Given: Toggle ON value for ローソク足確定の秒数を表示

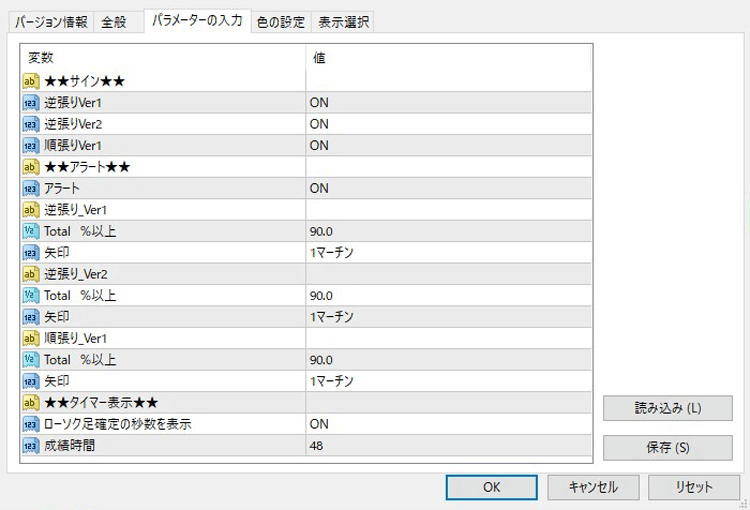Looking at the screenshot, I should 448,424.
